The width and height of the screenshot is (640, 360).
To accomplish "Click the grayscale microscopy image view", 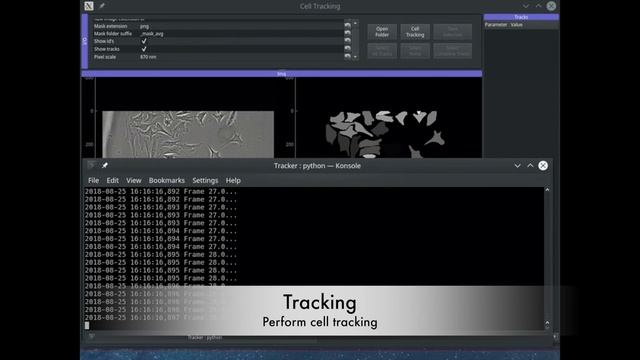I will pyautogui.click(x=188, y=134).
